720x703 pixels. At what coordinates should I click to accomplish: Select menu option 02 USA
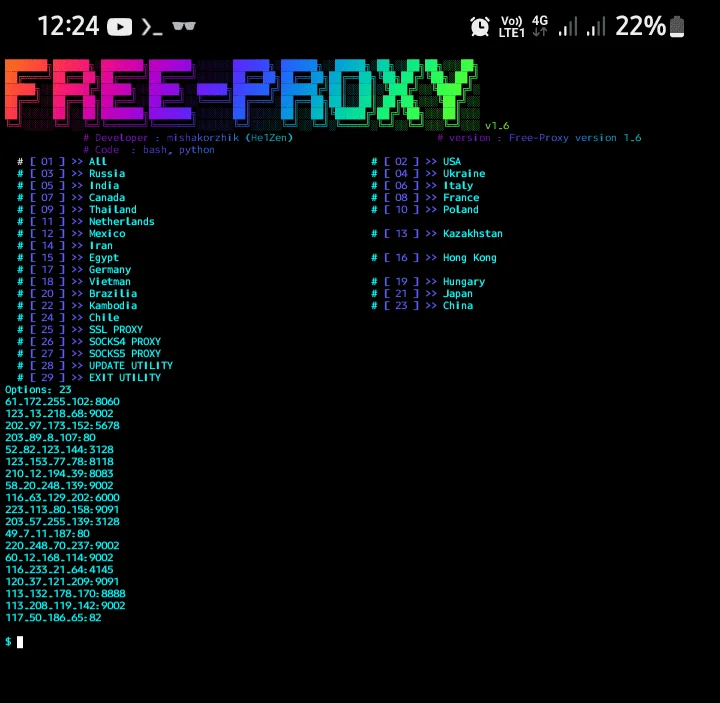click(x=416, y=162)
